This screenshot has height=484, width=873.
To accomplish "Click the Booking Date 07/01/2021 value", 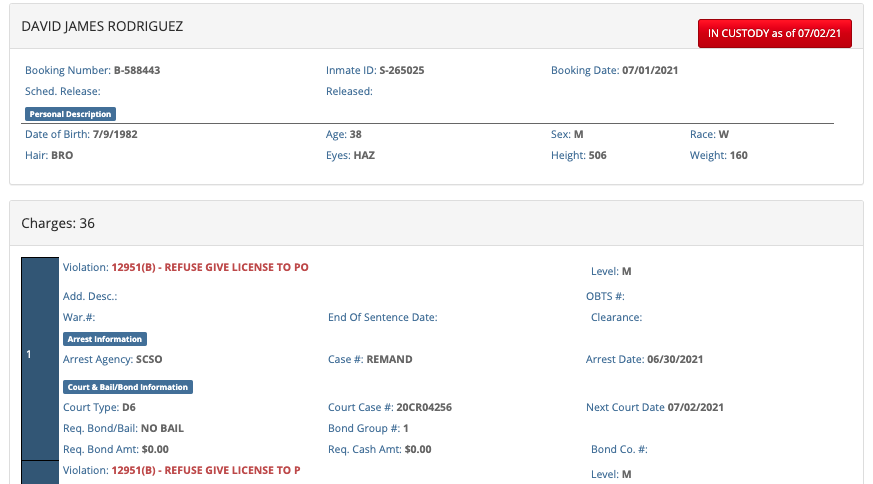I will coord(650,70).
